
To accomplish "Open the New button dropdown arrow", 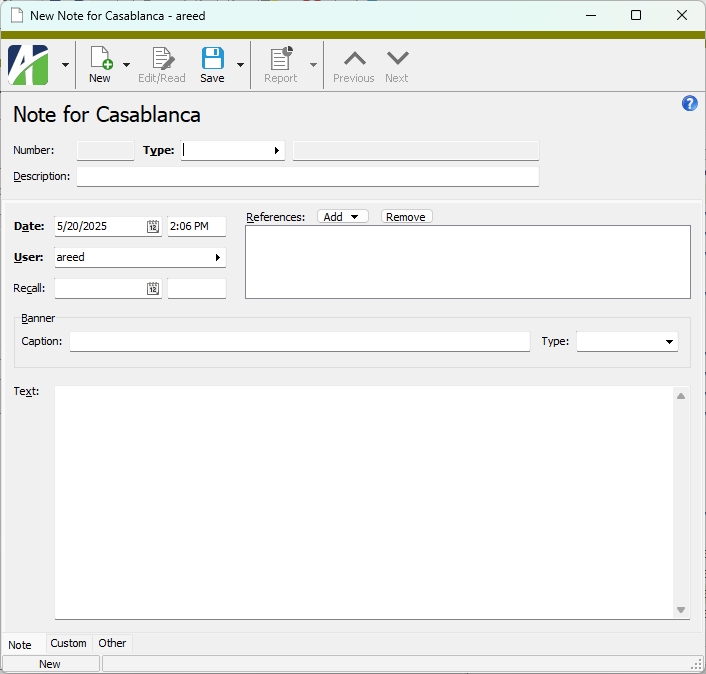I will click(x=127, y=66).
